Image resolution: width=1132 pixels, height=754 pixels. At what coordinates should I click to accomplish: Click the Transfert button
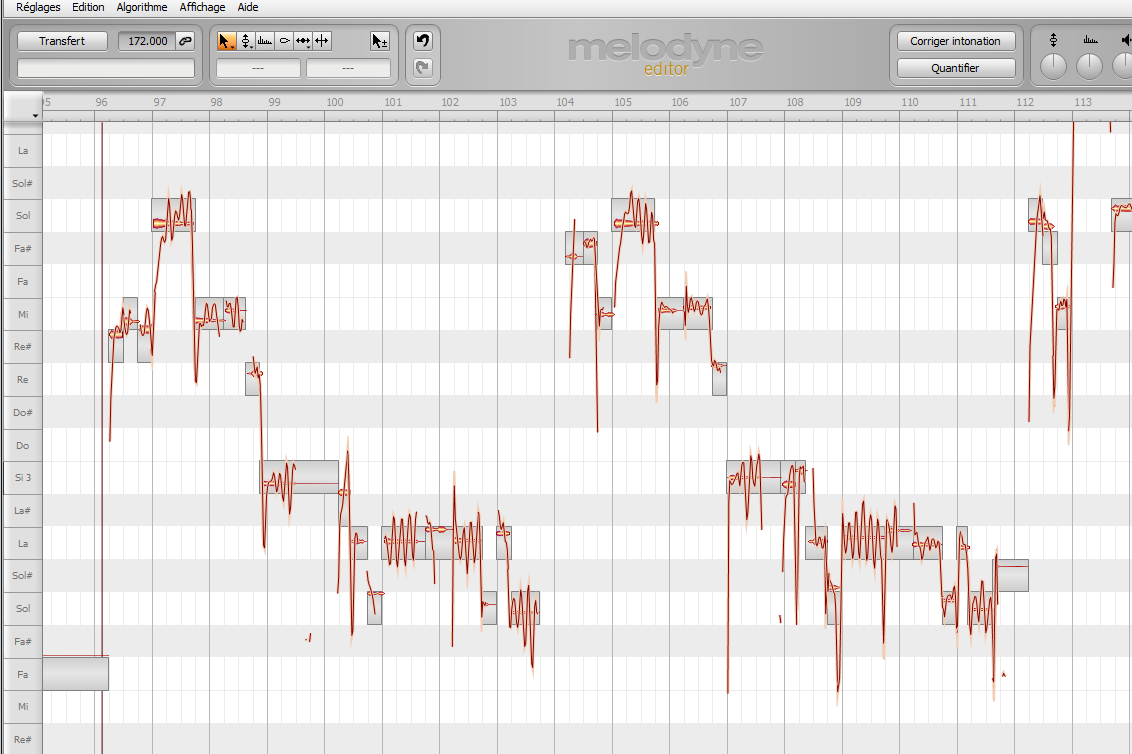point(62,41)
